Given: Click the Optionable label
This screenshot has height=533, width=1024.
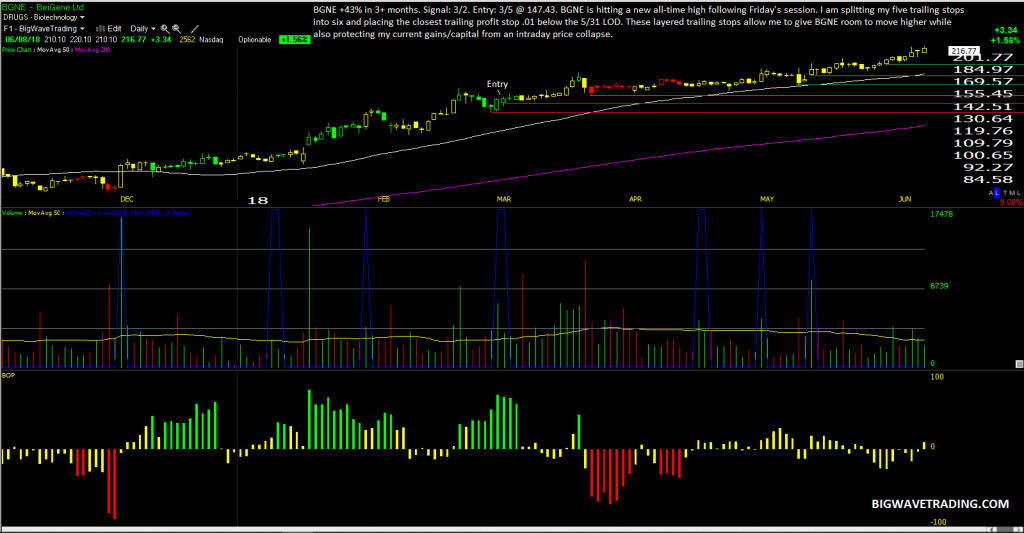Looking at the screenshot, I should pyautogui.click(x=255, y=40).
